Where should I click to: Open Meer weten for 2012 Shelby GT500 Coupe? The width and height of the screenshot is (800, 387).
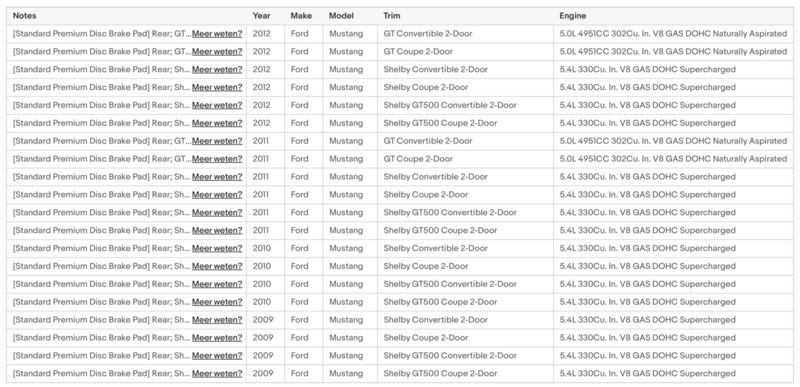[x=217, y=123]
